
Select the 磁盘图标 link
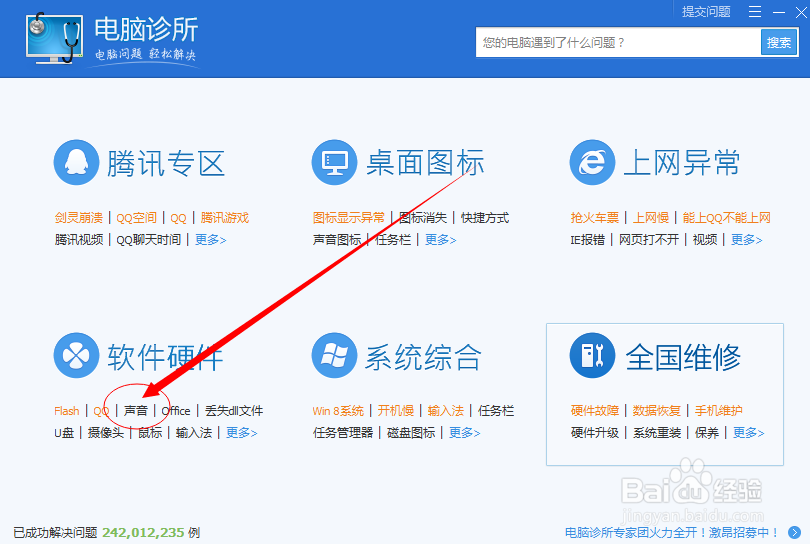click(x=411, y=433)
